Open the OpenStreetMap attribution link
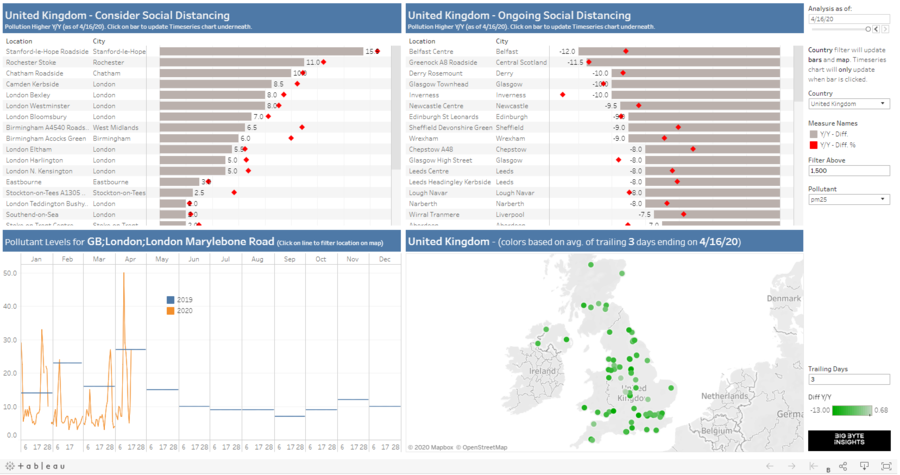 click(x=483, y=447)
